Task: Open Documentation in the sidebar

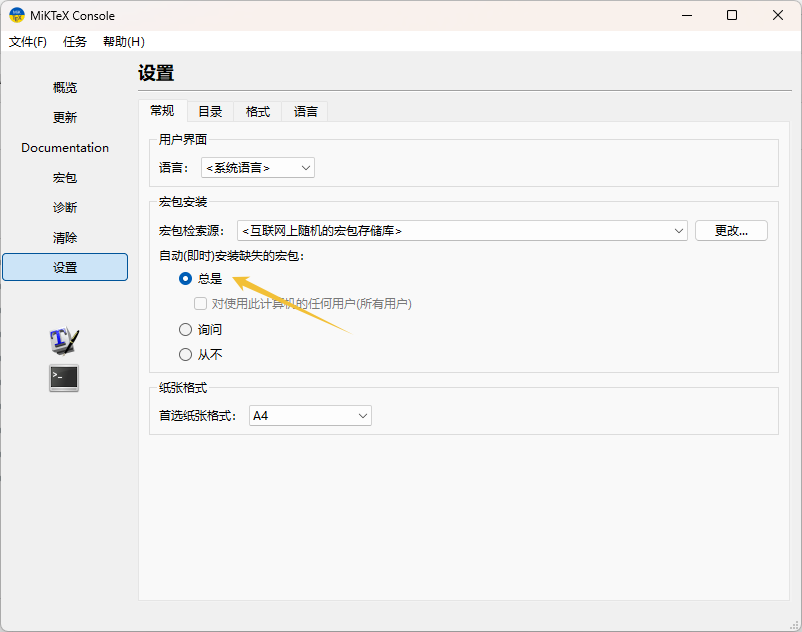Action: tap(65, 148)
